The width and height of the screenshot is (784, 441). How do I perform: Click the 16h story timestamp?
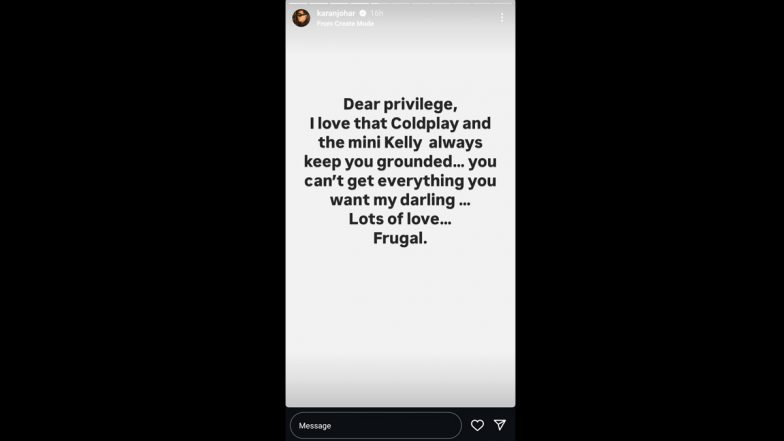tap(377, 14)
